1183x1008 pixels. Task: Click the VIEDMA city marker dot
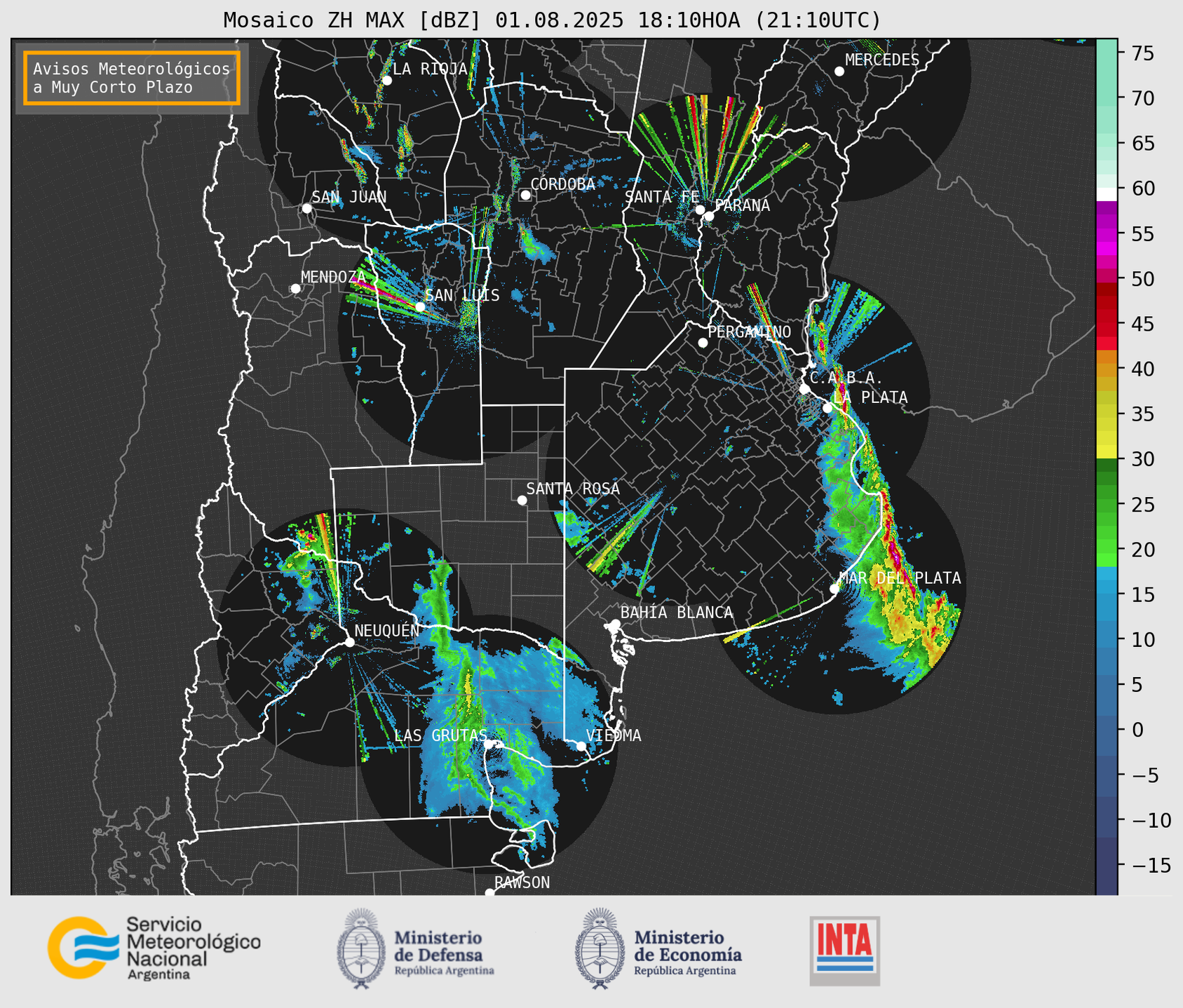581,746
